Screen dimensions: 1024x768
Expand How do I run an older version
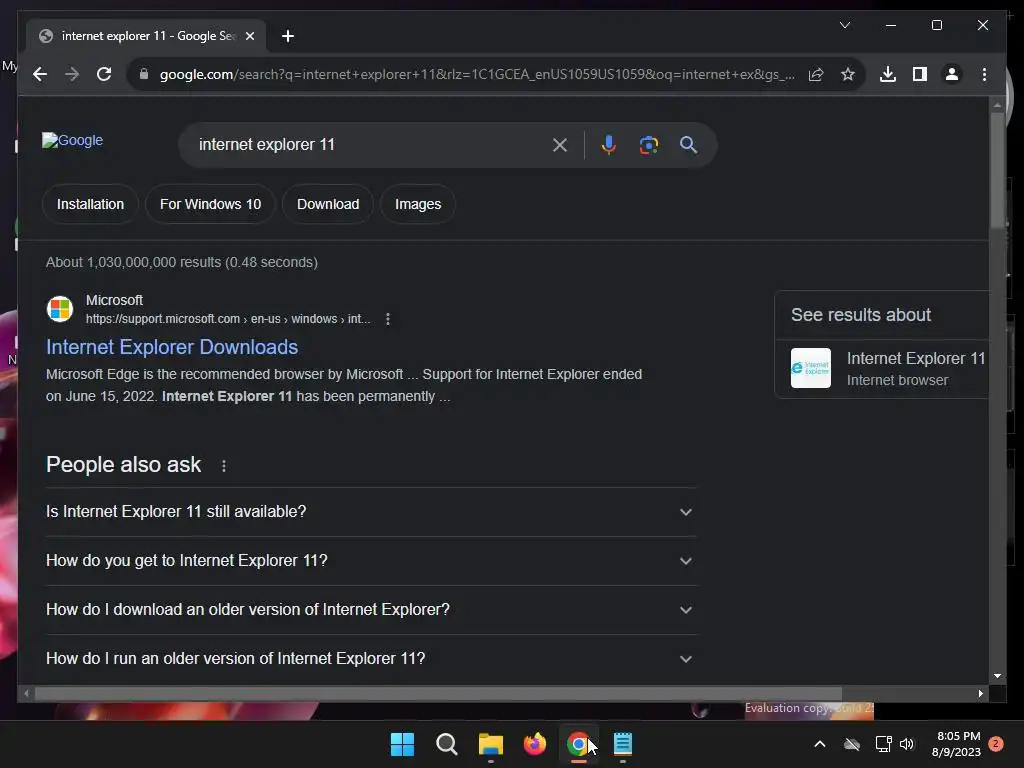coord(371,659)
